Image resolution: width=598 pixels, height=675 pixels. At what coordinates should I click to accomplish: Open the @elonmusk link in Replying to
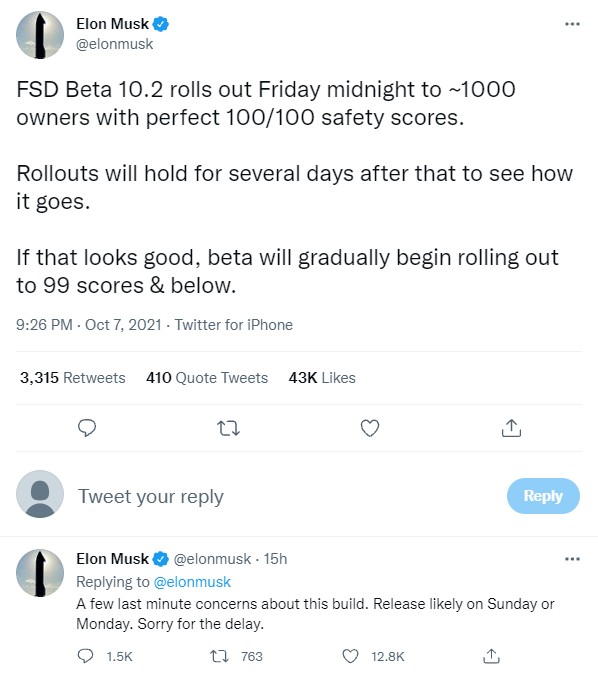[x=192, y=582]
